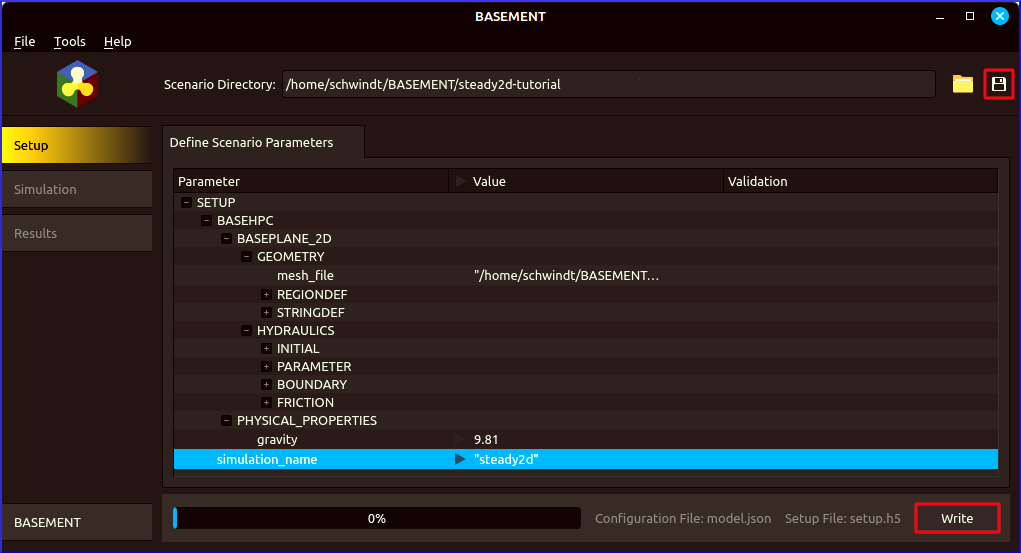
Task: Click the play arrow beside "steady2d" value
Action: point(460,459)
